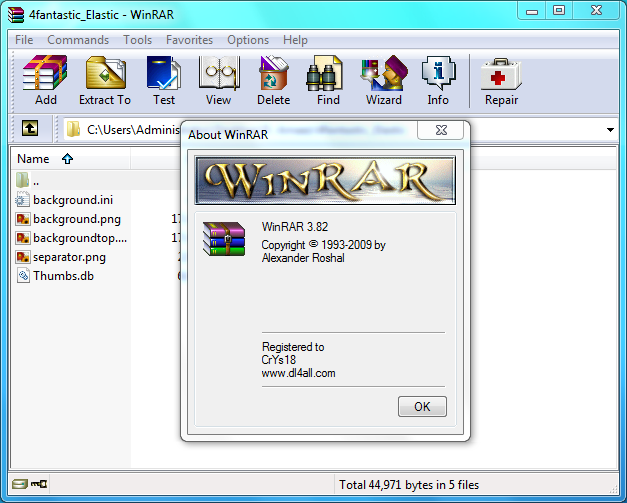Click the drive icon in status bar
627x503 pixels.
19,485
